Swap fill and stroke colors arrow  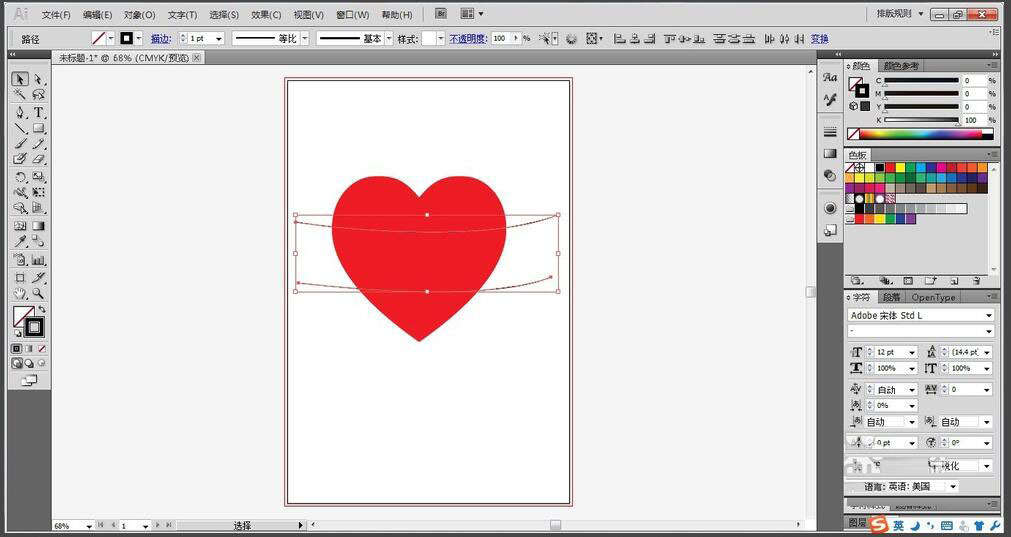coord(41,310)
